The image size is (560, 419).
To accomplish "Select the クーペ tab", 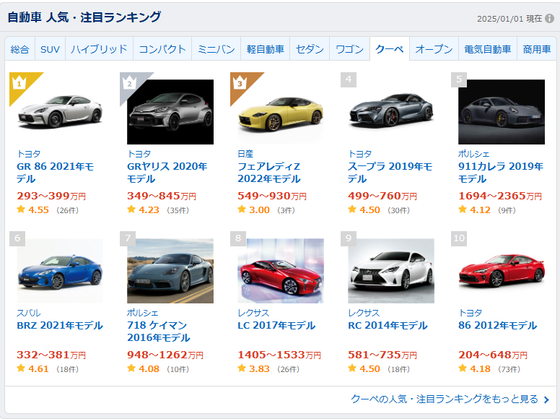I will [x=389, y=49].
